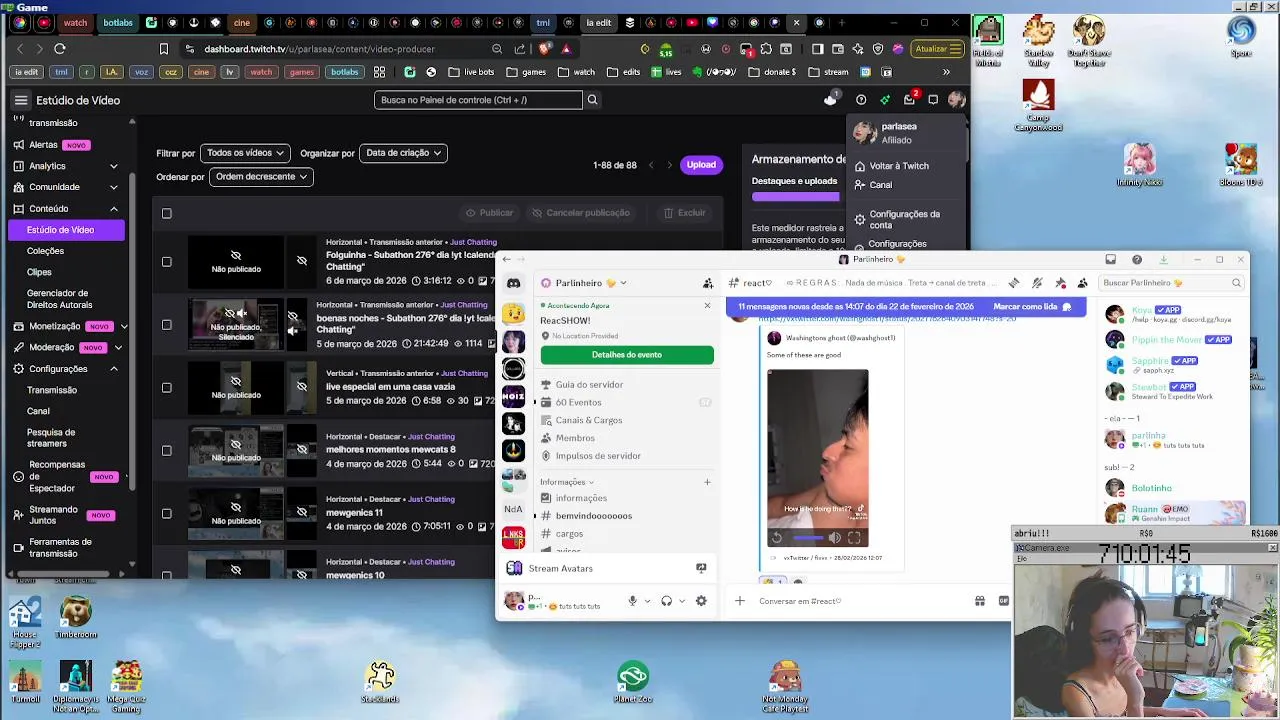1280x720 pixels.
Task: Open the Twitch help question mark icon
Action: pos(861,100)
